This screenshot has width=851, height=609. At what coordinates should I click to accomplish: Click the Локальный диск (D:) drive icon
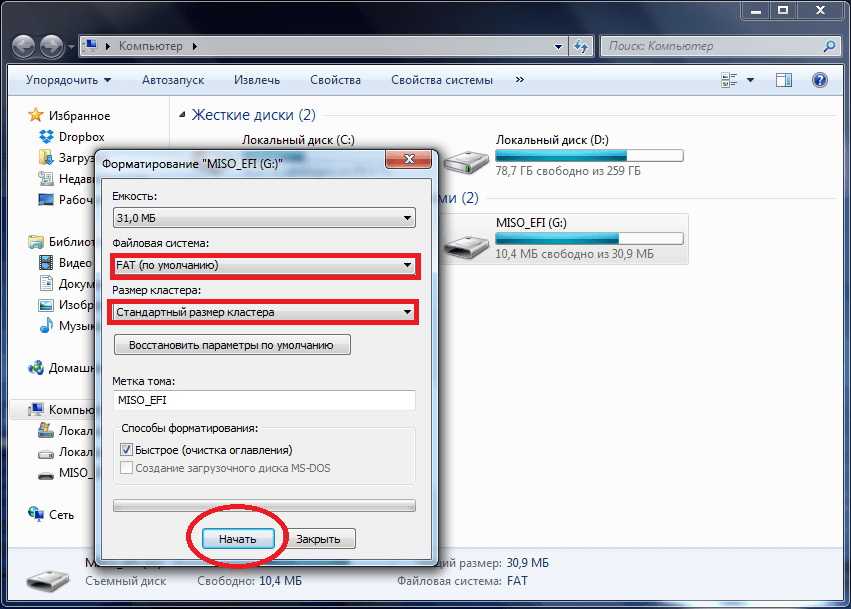(467, 161)
